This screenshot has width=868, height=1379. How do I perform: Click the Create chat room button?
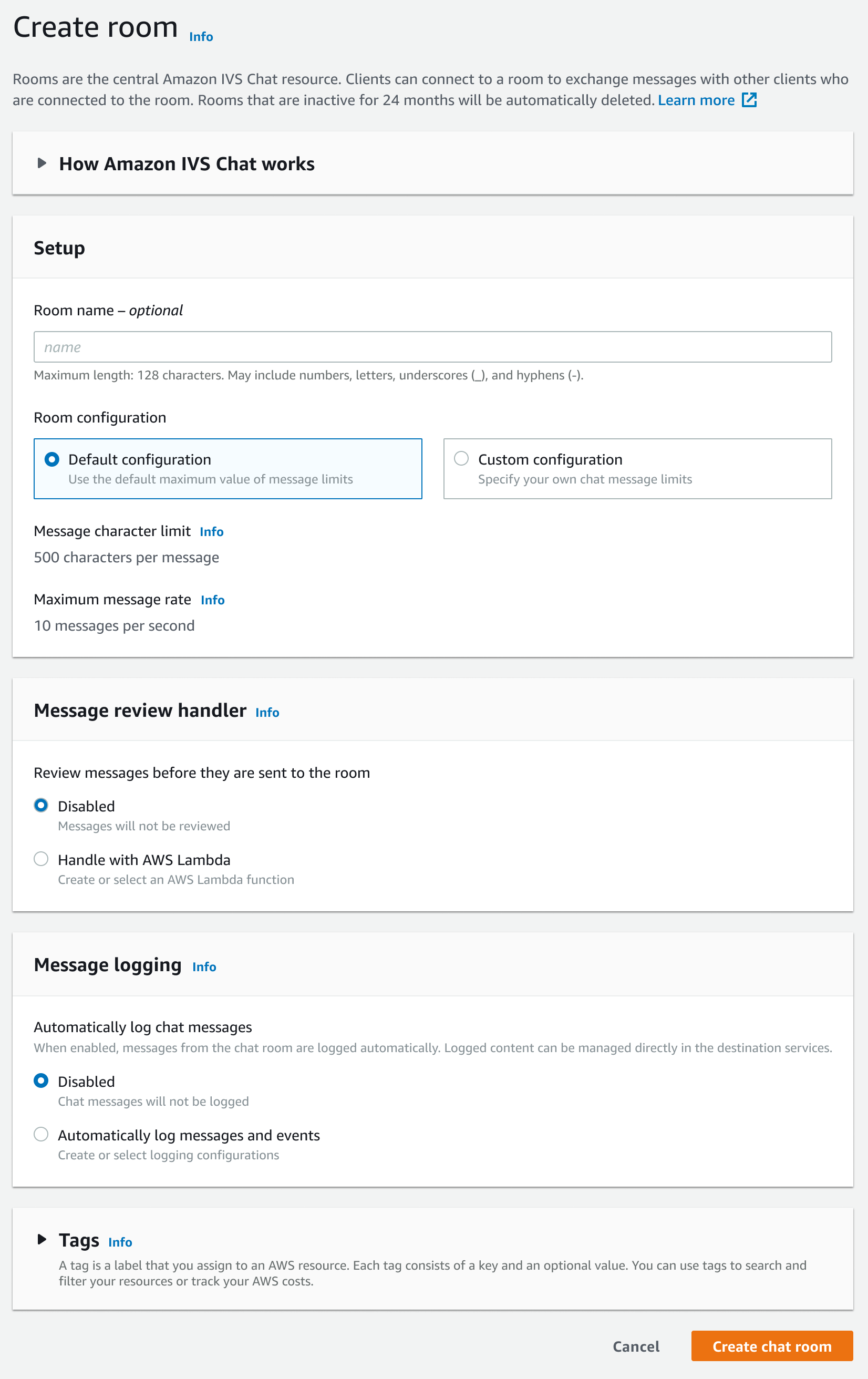(771, 1346)
